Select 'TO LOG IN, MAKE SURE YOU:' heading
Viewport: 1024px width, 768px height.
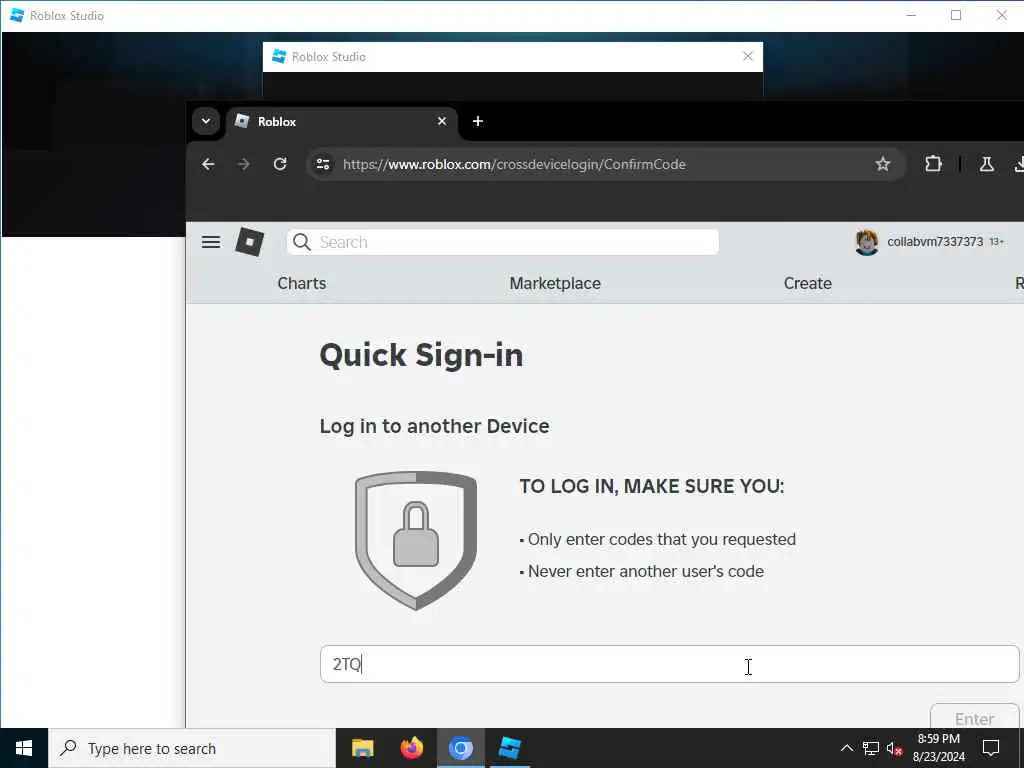coord(652,486)
